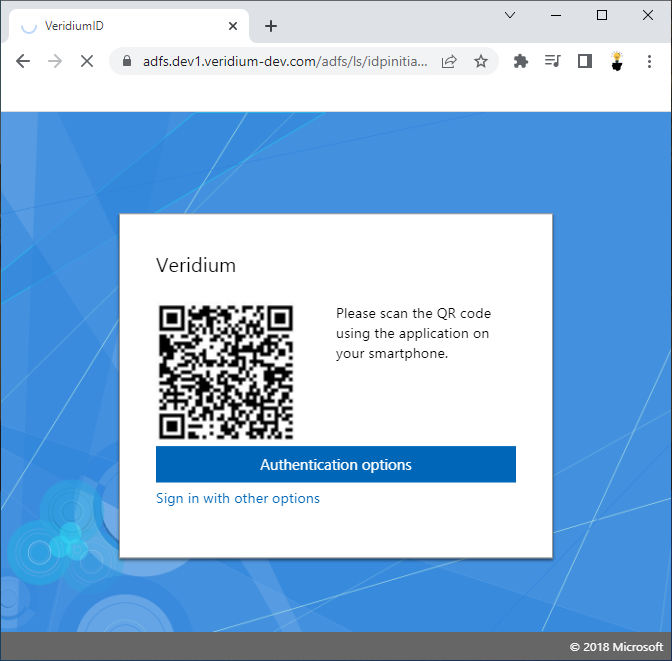The image size is (672, 661).
Task: Click the back navigation arrow
Action: tap(23, 61)
